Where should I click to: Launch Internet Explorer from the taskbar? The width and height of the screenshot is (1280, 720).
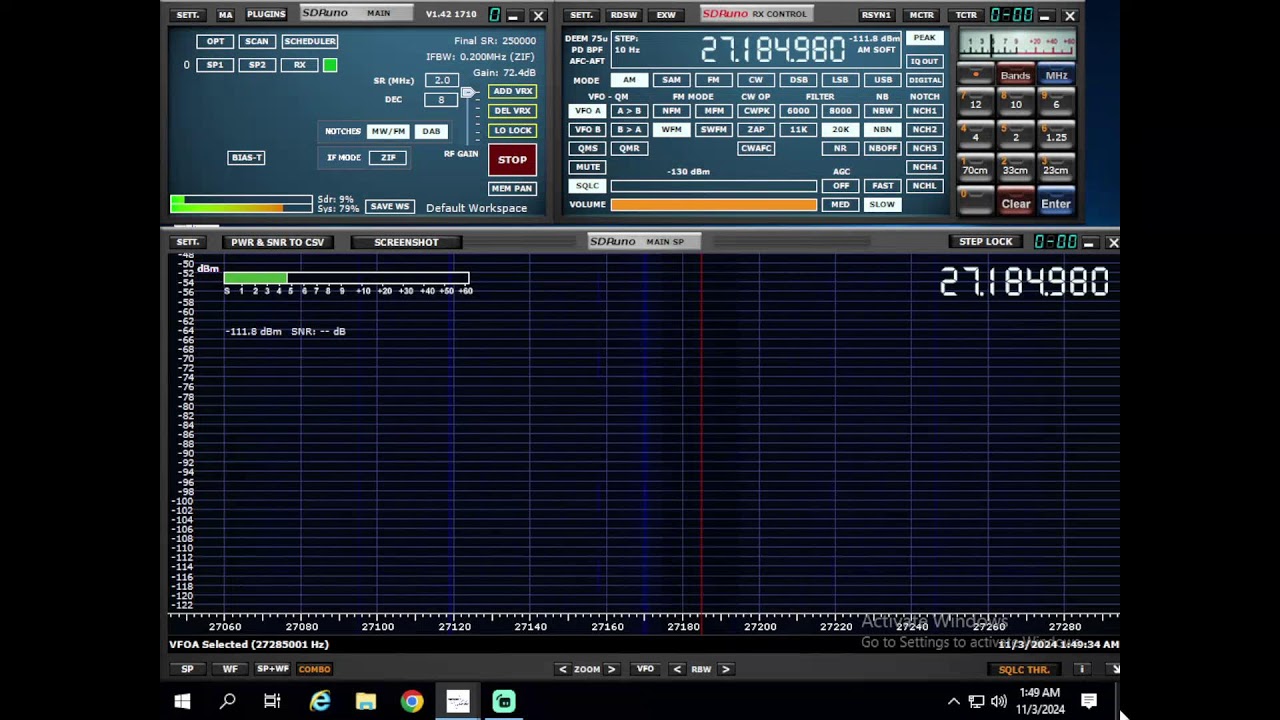[x=320, y=702]
